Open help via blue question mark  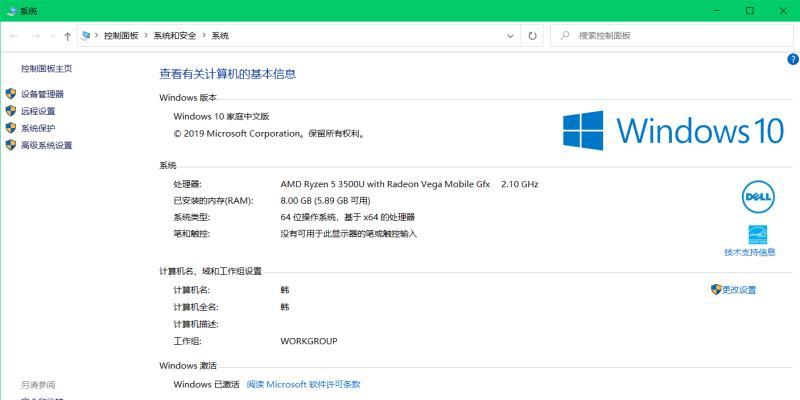pos(793,59)
